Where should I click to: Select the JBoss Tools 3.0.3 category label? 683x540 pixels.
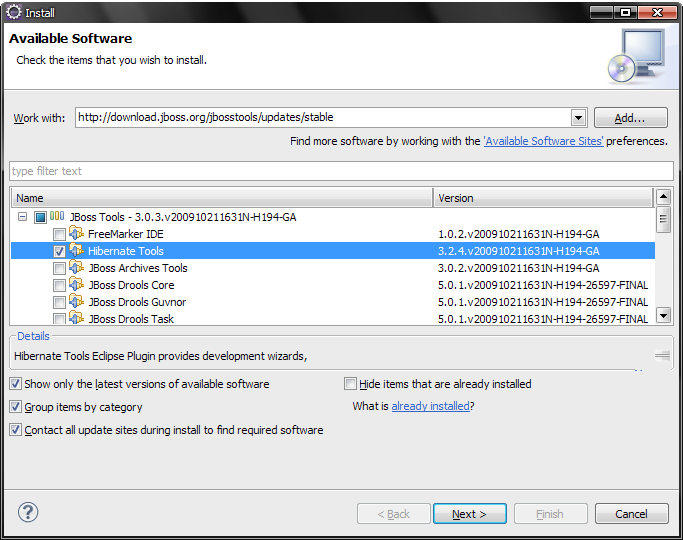(183, 217)
